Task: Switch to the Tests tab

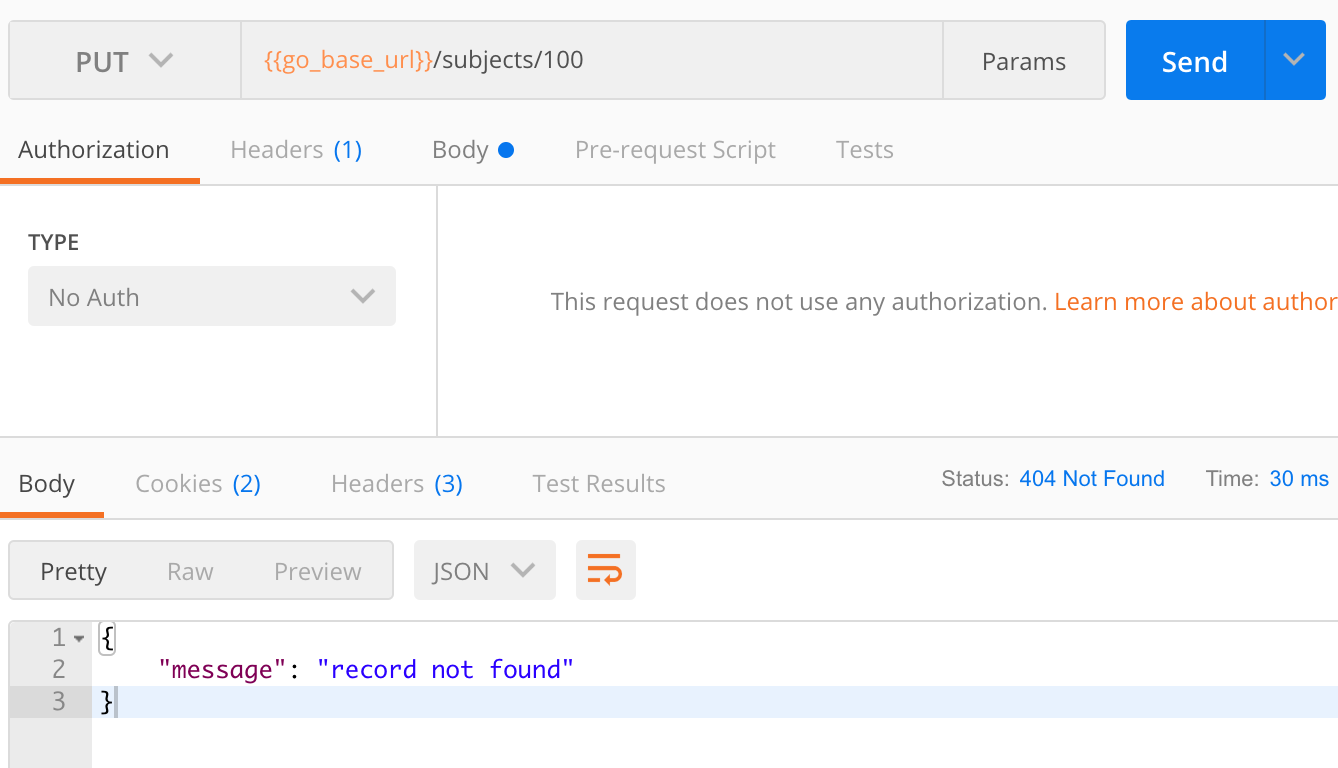Action: (864, 150)
